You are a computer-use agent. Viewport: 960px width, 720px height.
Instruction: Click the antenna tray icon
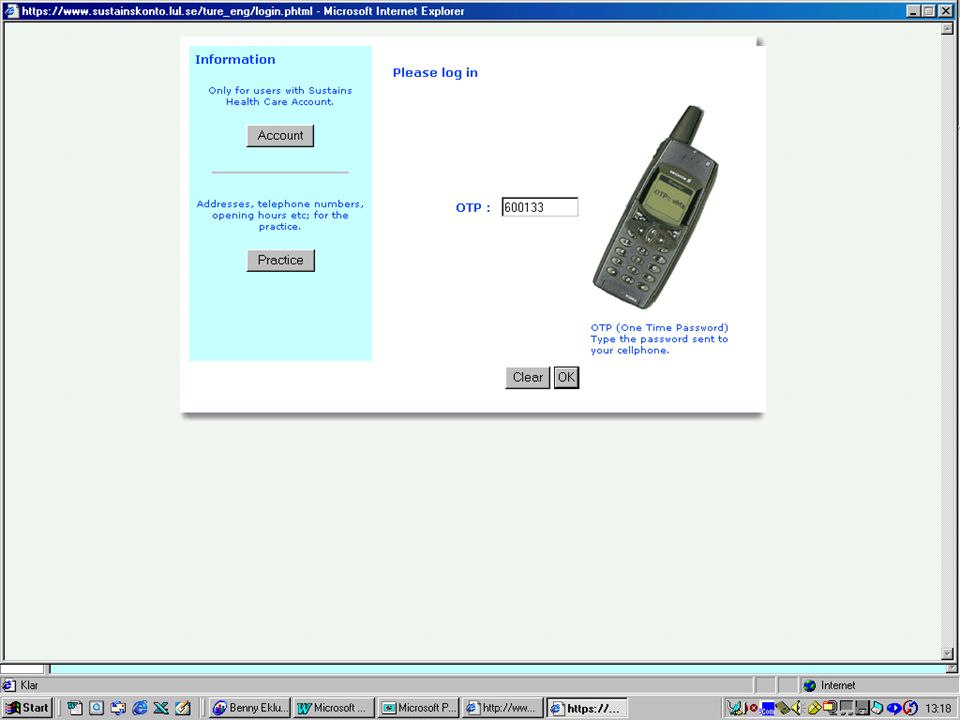click(735, 708)
